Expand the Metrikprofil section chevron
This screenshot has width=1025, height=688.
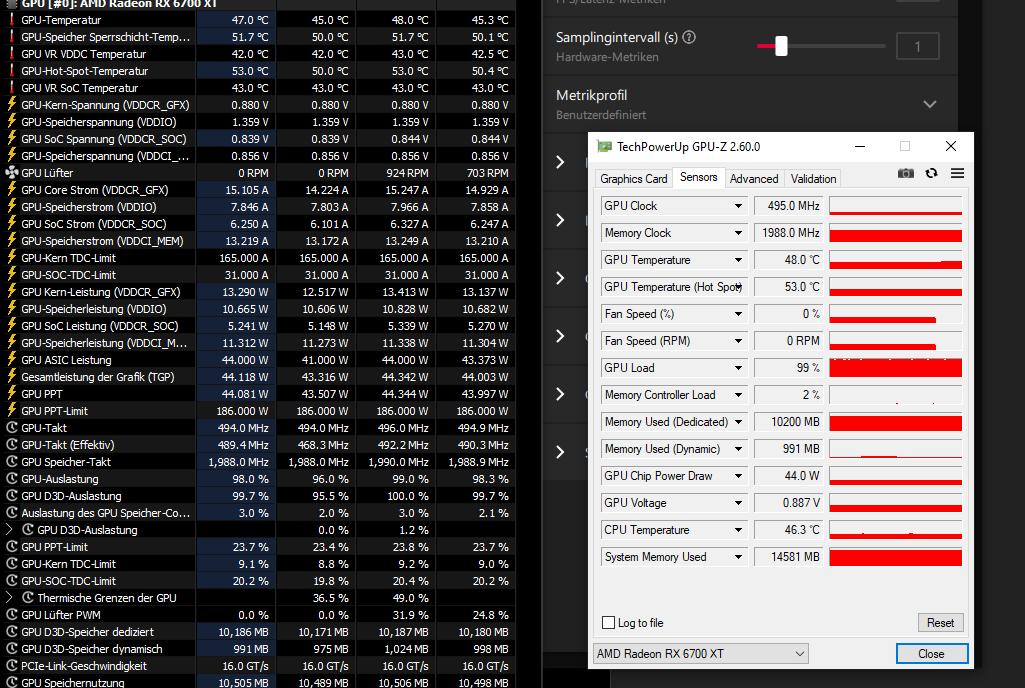click(930, 105)
